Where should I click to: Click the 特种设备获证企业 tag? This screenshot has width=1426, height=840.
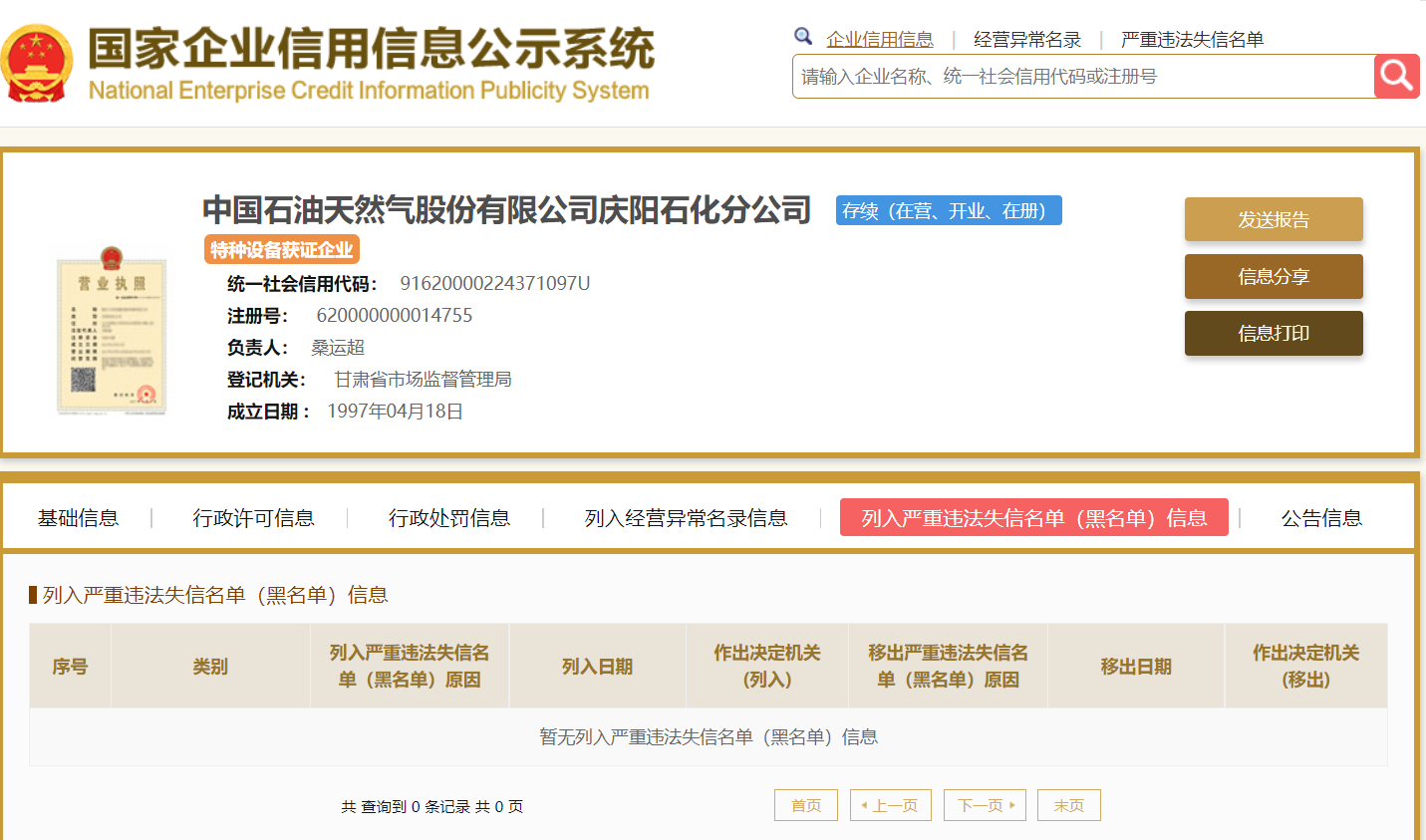click(281, 249)
